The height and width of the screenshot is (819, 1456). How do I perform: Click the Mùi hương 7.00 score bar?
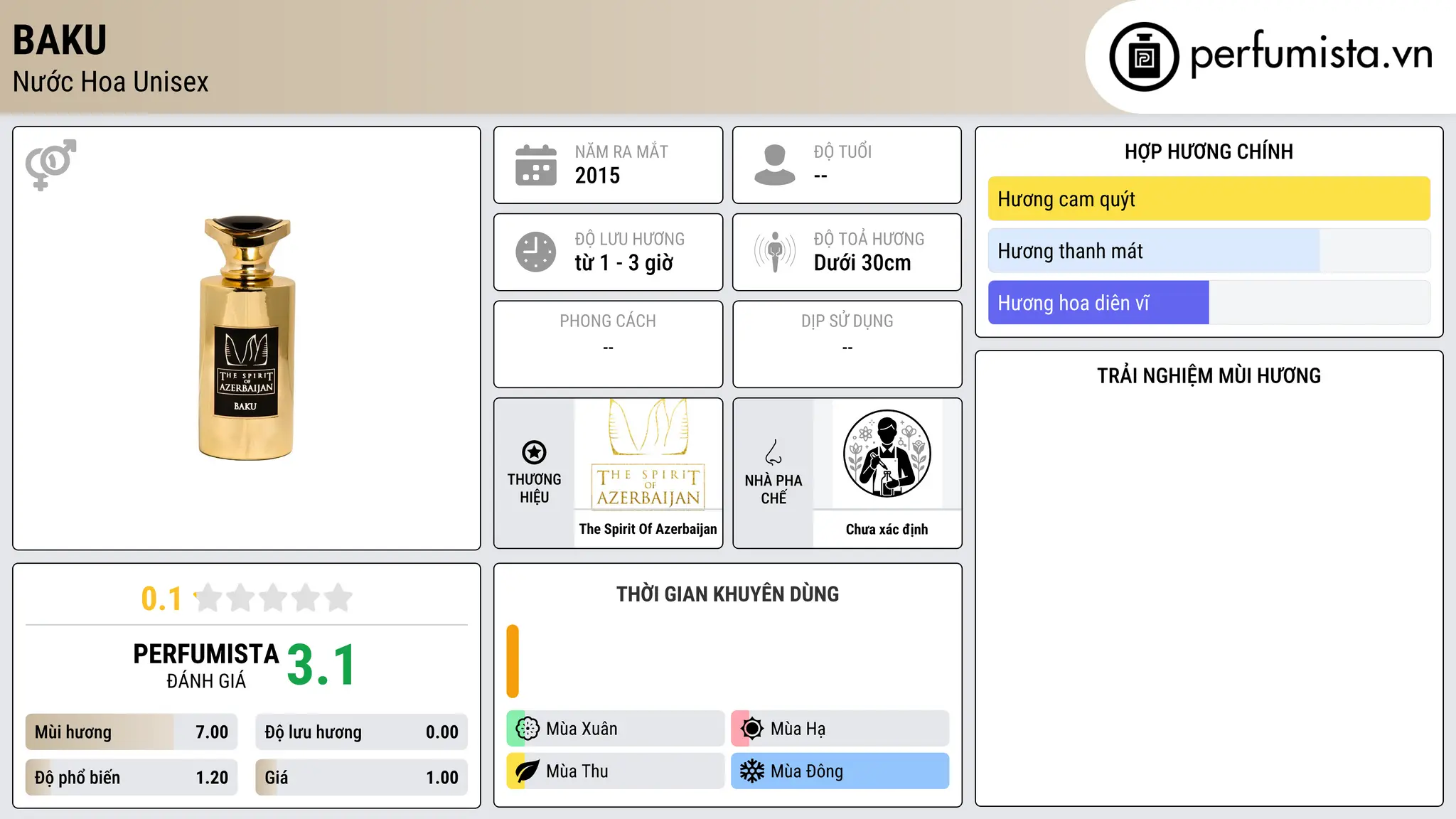click(132, 732)
